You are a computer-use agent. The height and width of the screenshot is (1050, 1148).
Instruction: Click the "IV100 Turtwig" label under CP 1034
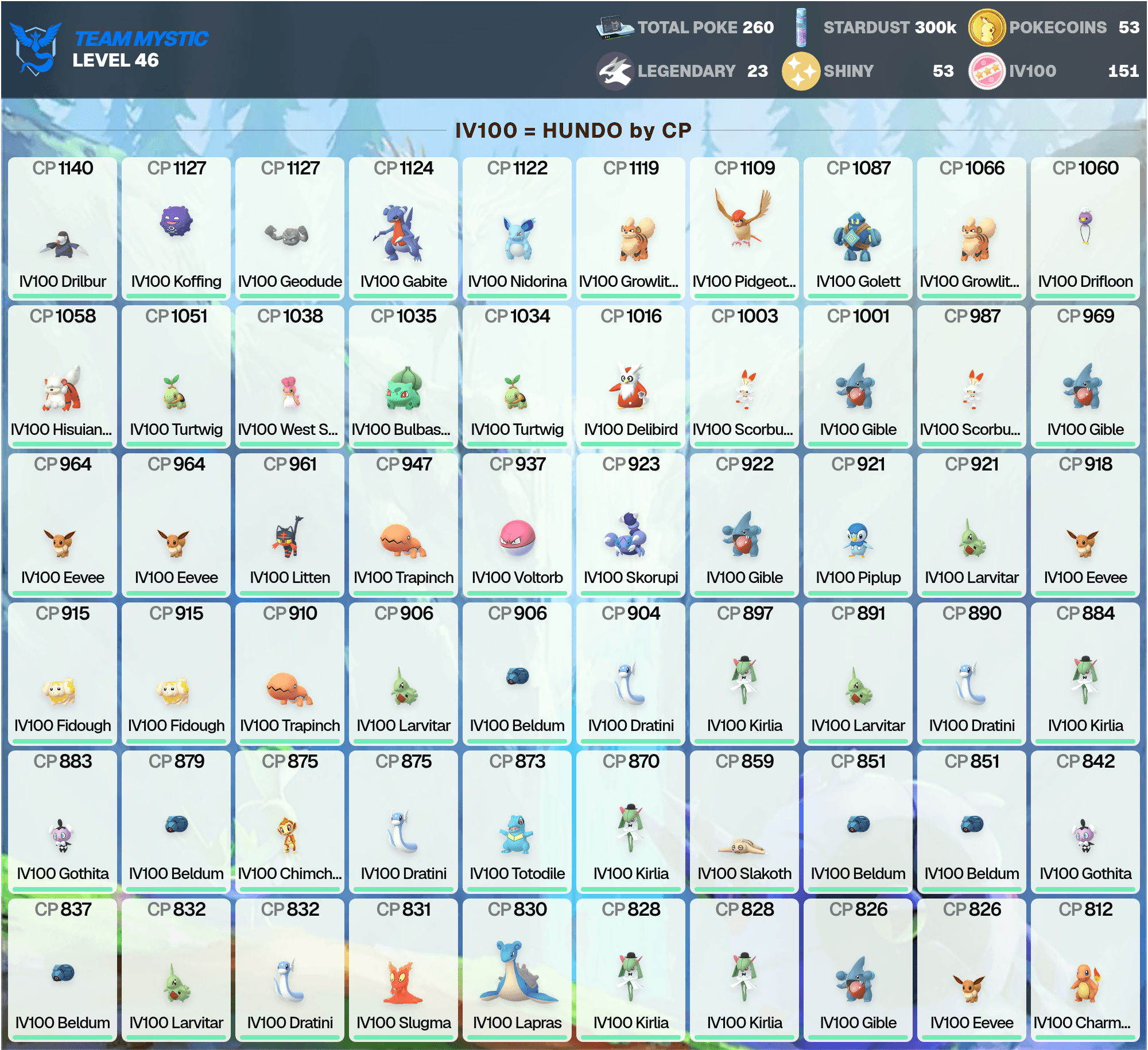(517, 429)
